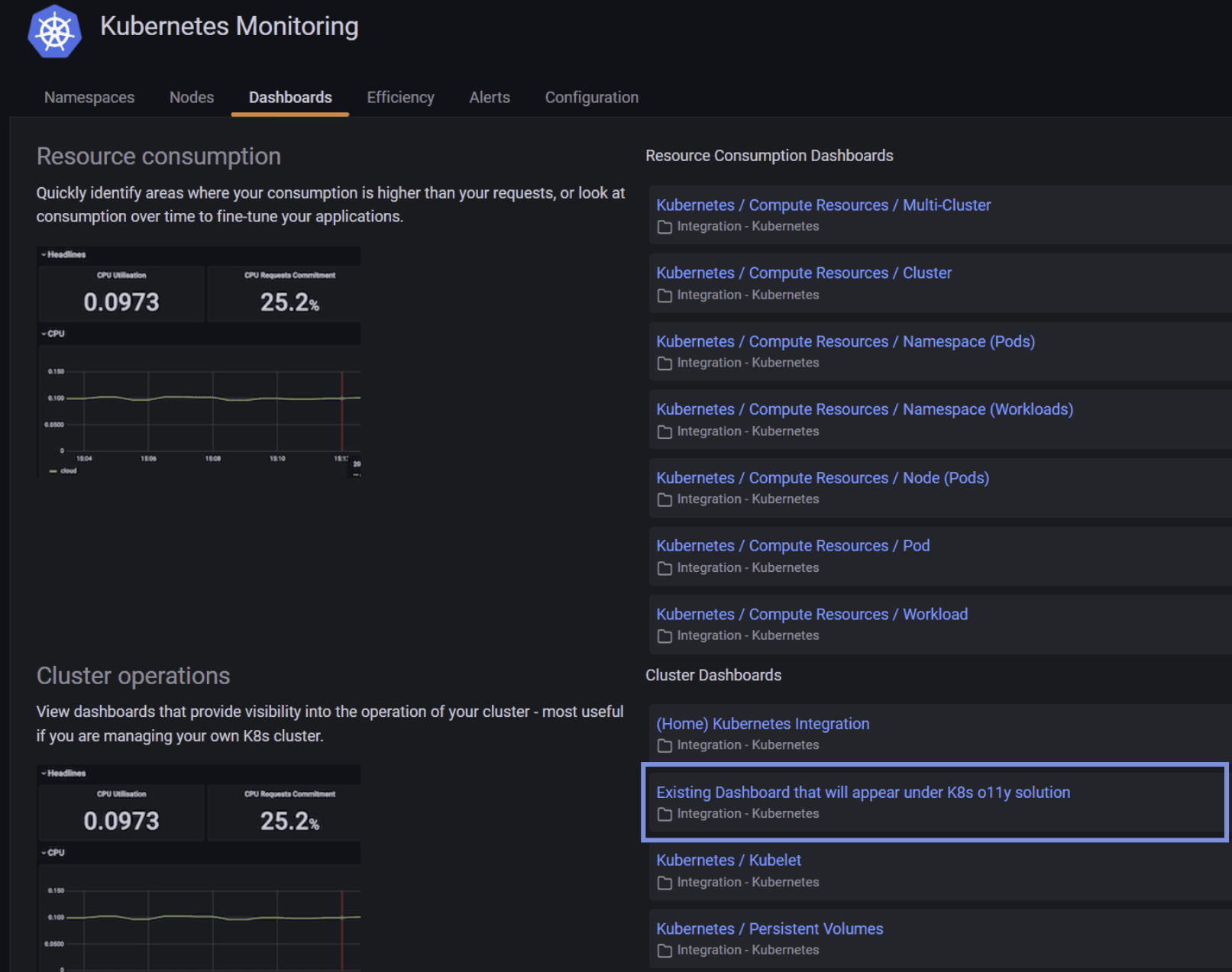The image size is (1232, 972).
Task: Click the folder icon under Compute Resources / Pod
Action: coord(664,567)
